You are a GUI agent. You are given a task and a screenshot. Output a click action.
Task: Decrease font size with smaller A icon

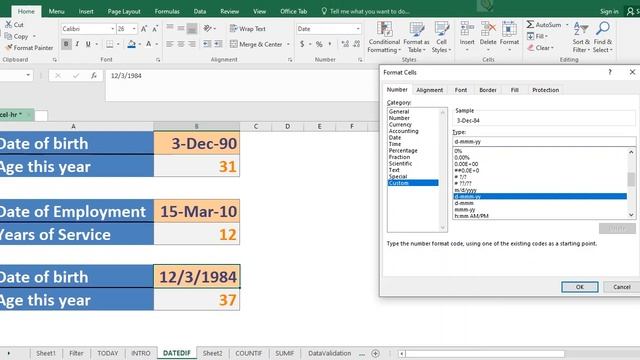tap(155, 29)
